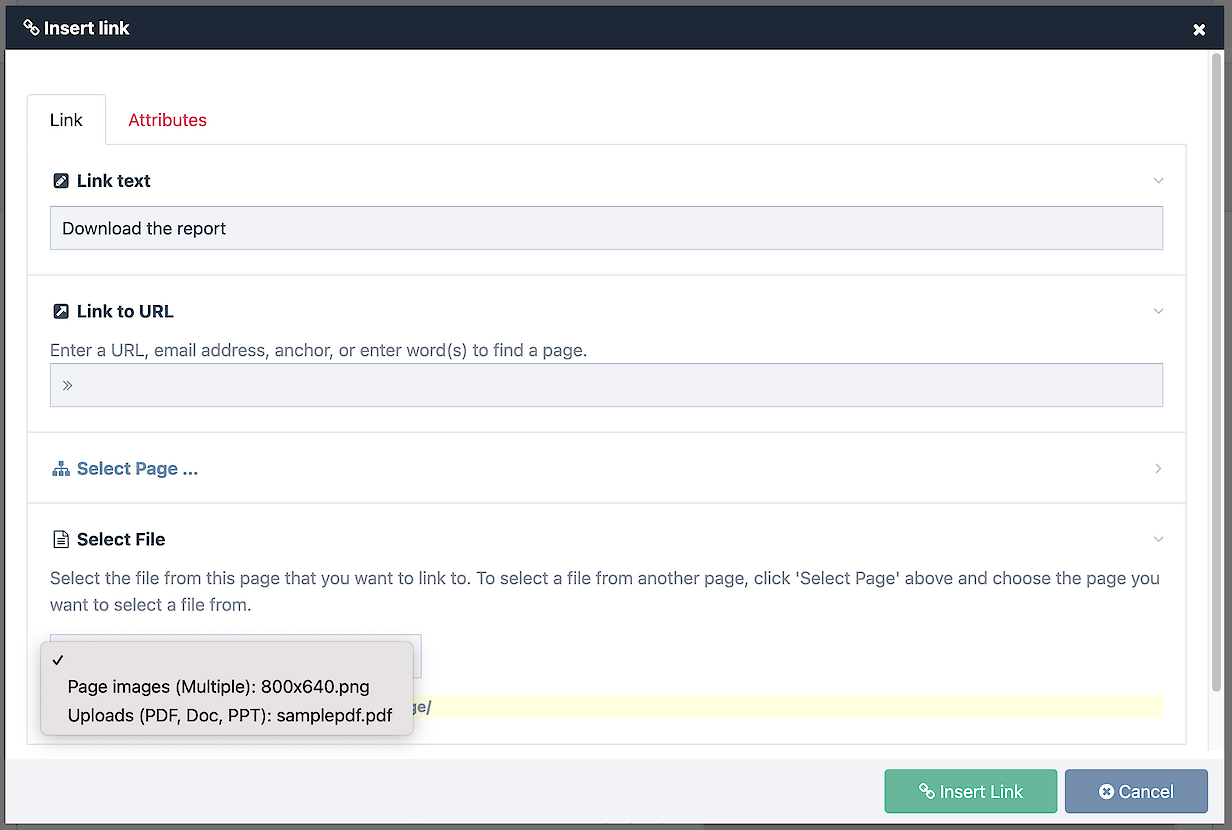Click the chain icon in the dialog title
Viewport: 1232px width, 830px height.
point(31,28)
